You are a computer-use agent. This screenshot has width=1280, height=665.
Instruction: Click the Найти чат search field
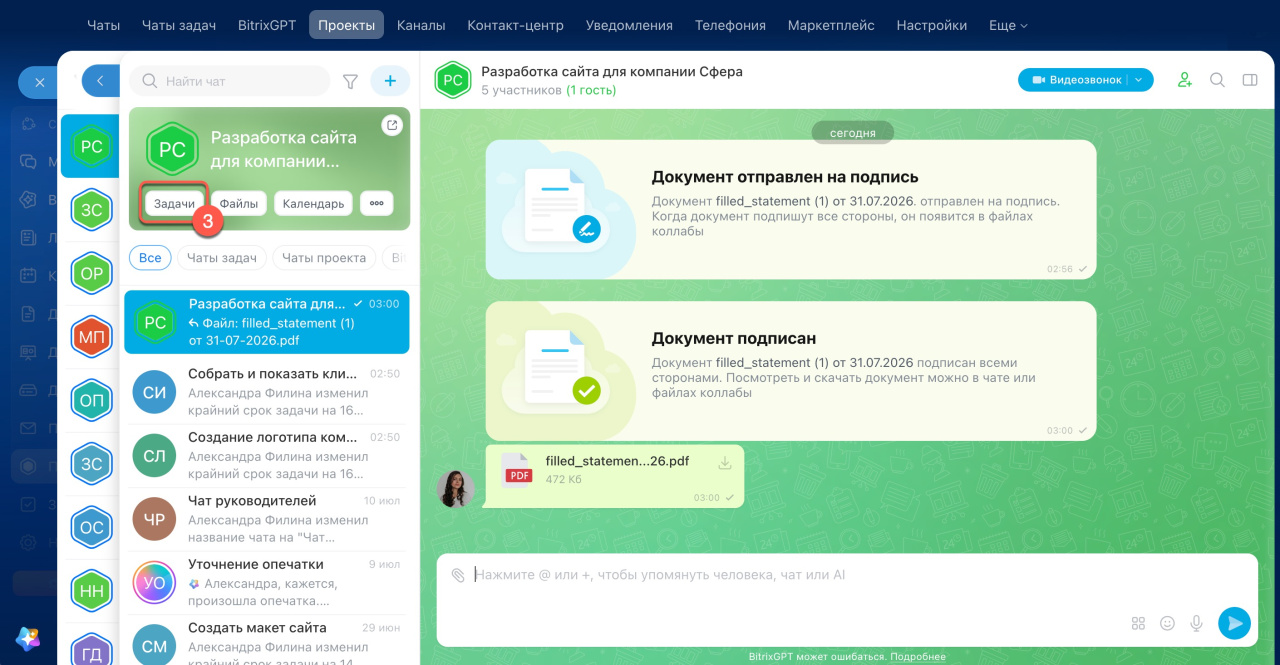tap(230, 81)
